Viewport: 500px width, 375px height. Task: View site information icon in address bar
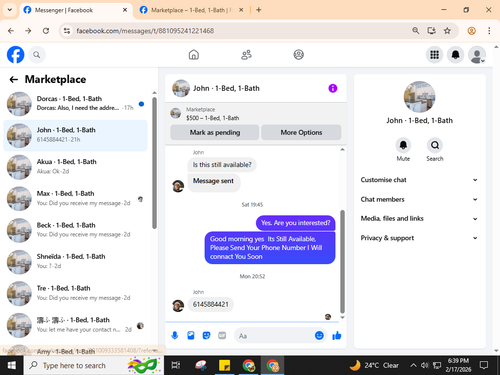[x=67, y=31]
